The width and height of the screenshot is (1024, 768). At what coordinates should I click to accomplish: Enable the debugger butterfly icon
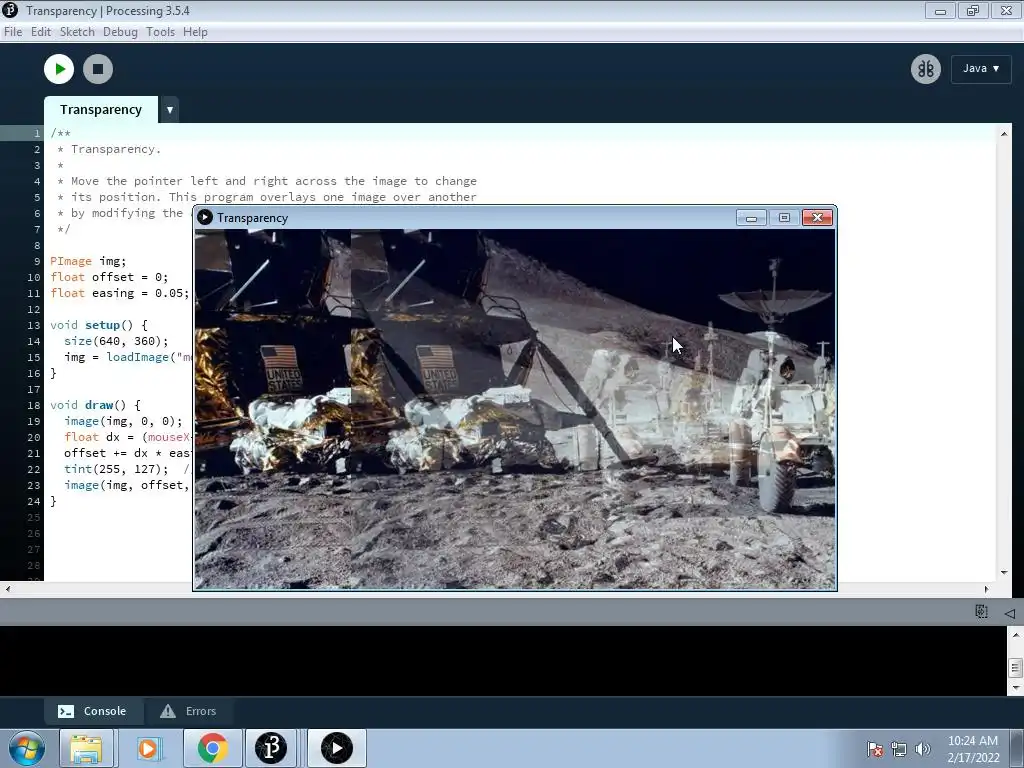point(925,69)
